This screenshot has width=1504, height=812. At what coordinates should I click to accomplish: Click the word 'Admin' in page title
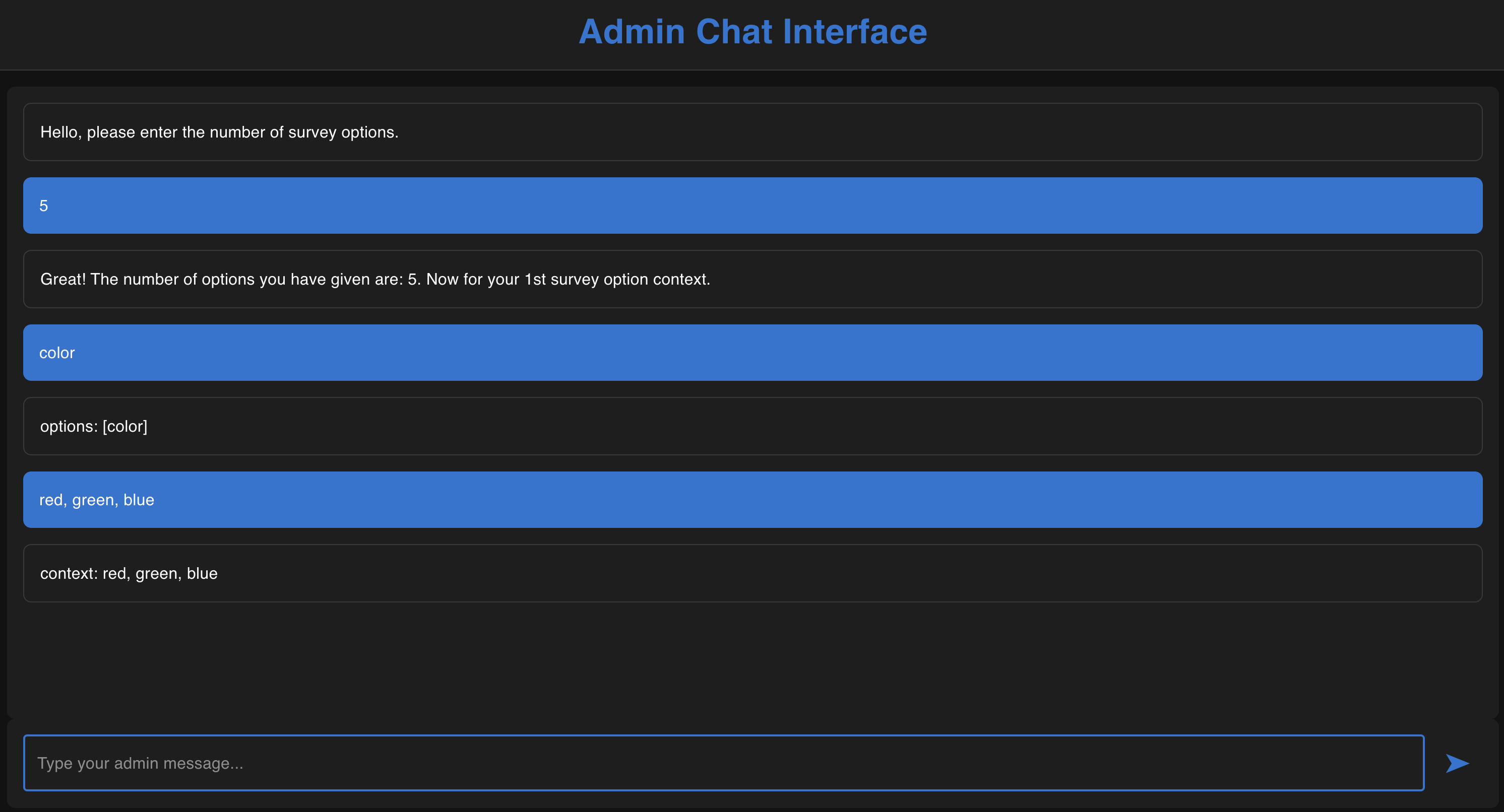[x=631, y=32]
